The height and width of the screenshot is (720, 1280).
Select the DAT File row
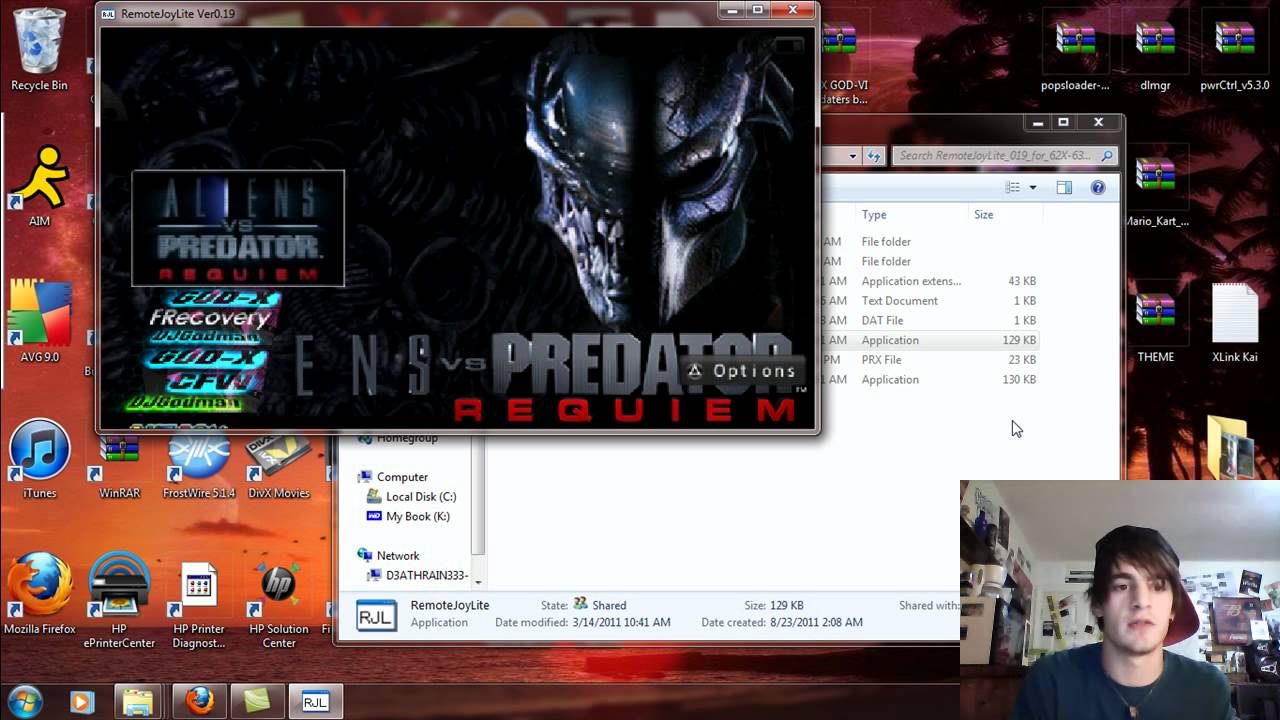[930, 320]
